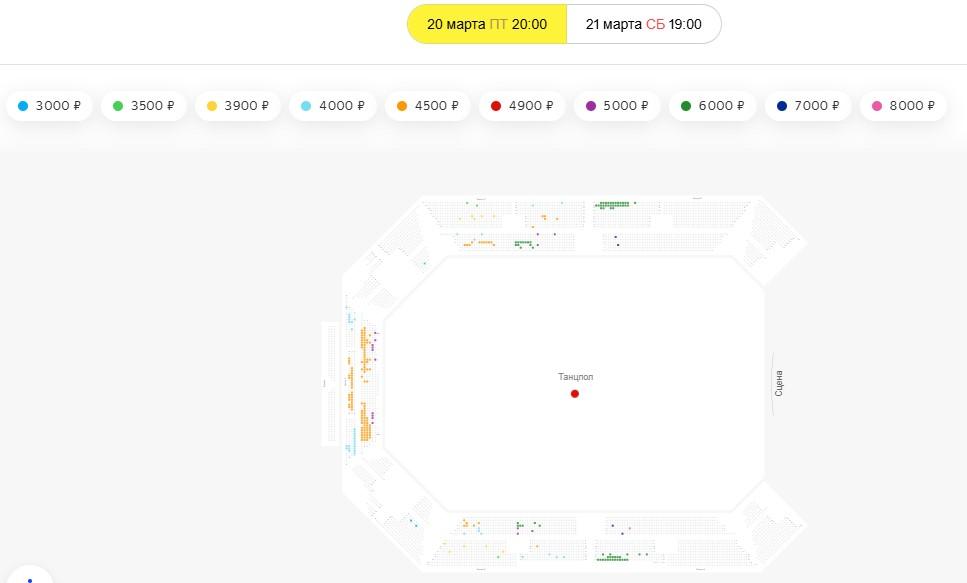Click the purple 5000 ₽ color dot
The image size is (967, 583).
[590, 106]
